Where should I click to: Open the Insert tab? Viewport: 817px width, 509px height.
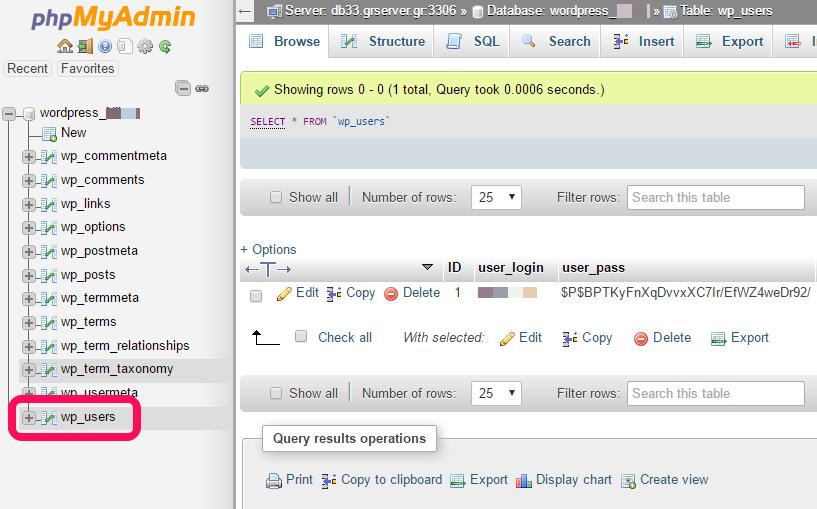643,42
